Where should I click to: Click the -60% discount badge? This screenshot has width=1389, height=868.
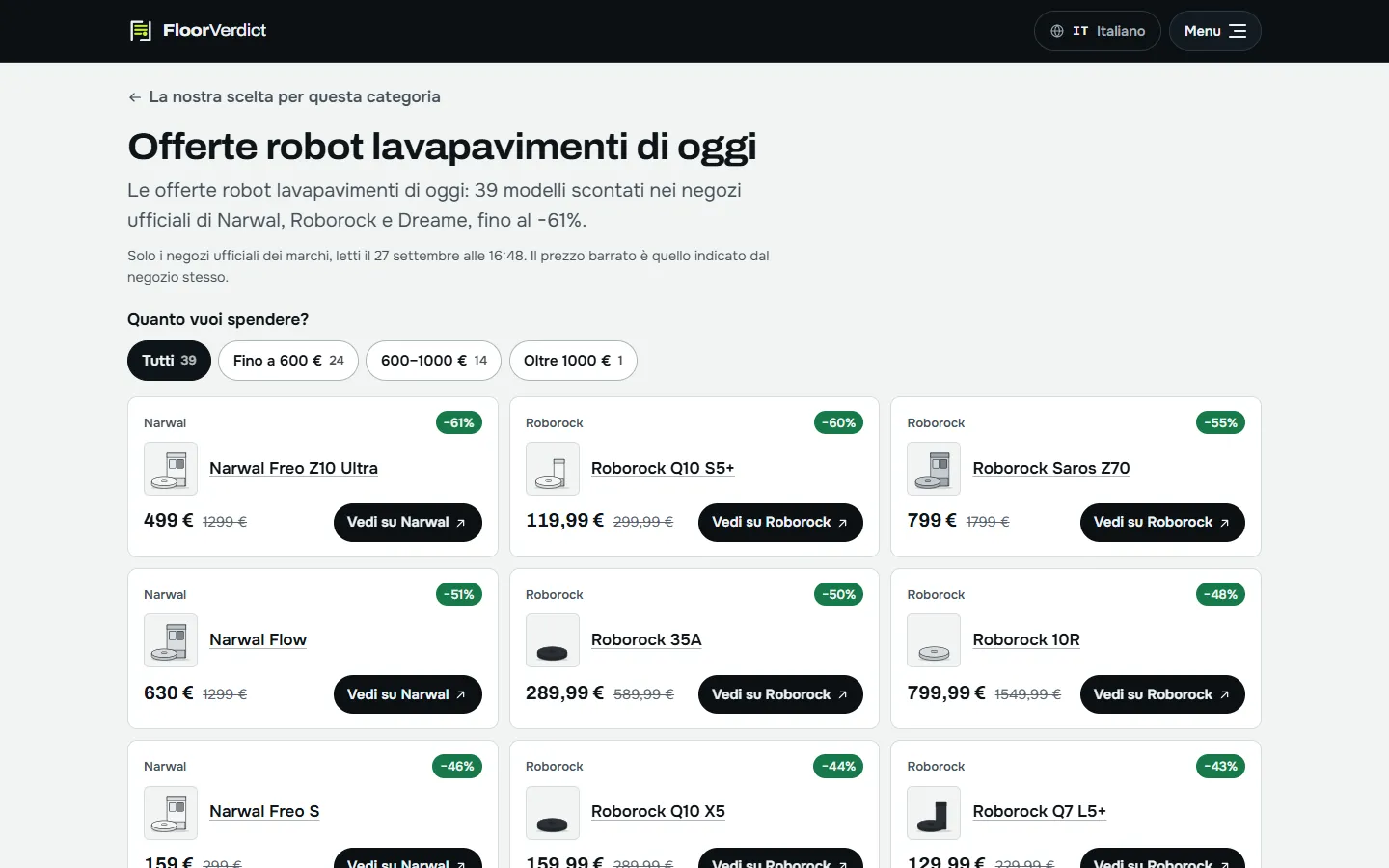pyautogui.click(x=839, y=422)
